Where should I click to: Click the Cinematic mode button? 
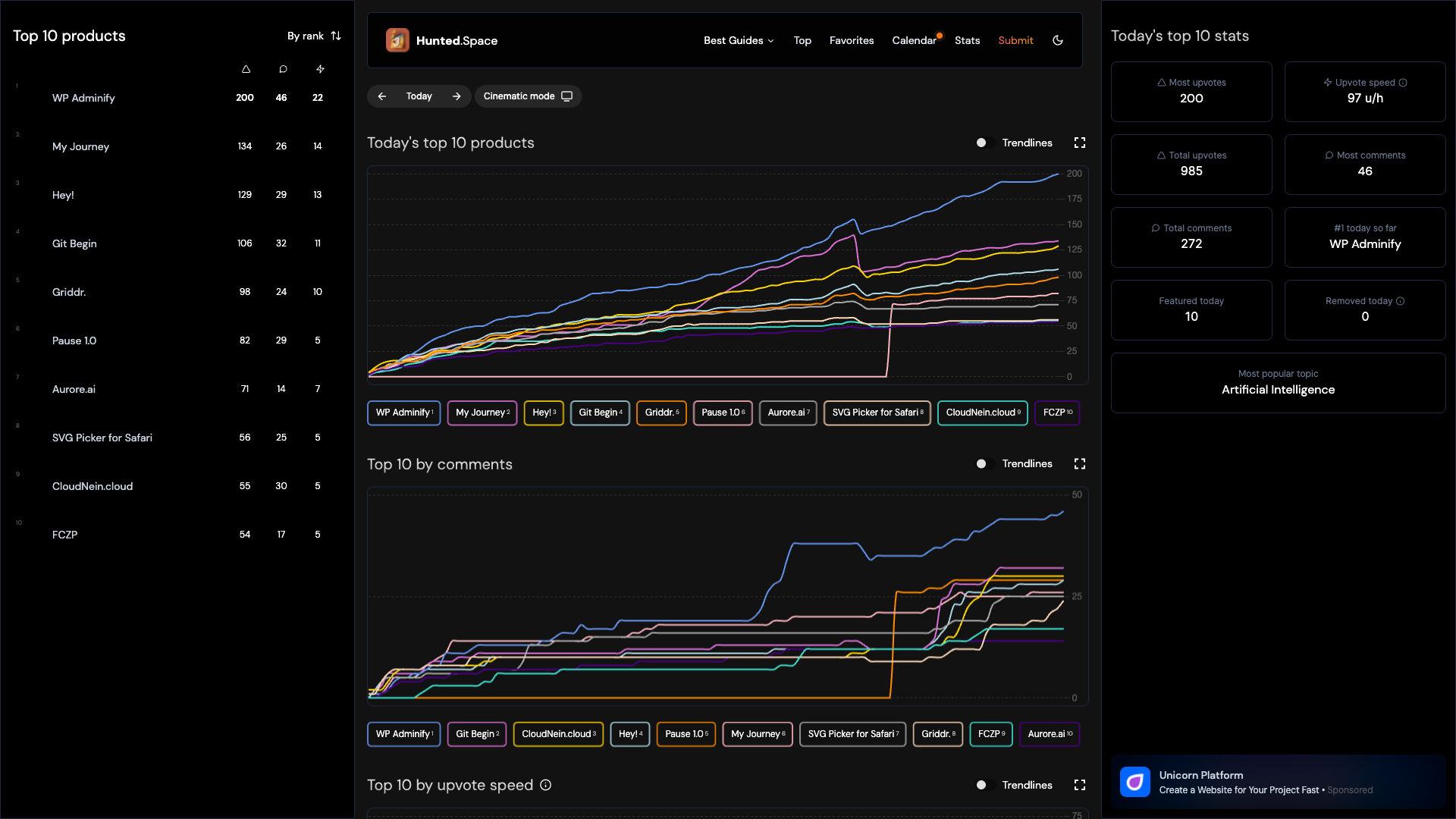pos(529,96)
